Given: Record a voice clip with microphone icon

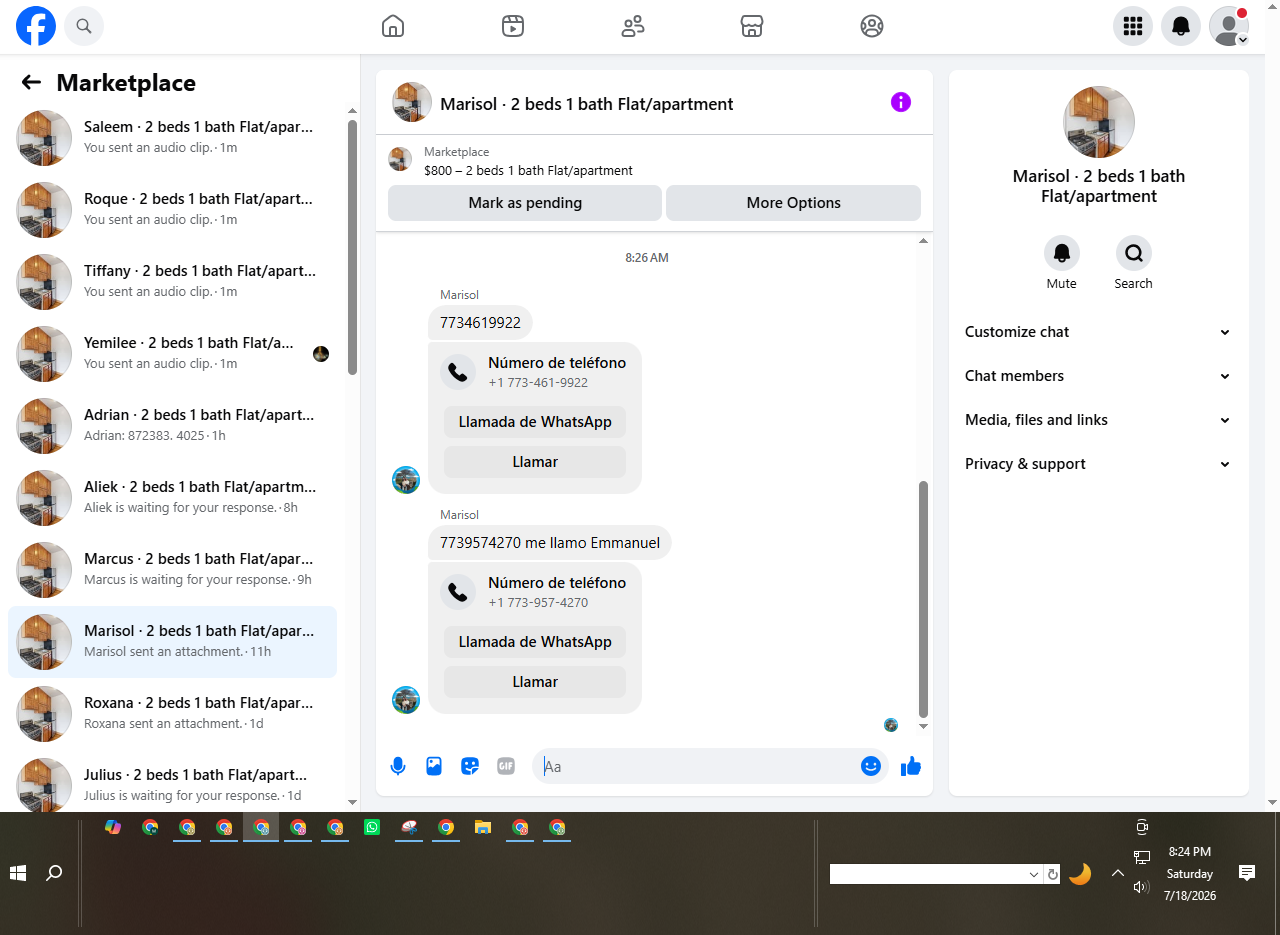Looking at the screenshot, I should 398,766.
